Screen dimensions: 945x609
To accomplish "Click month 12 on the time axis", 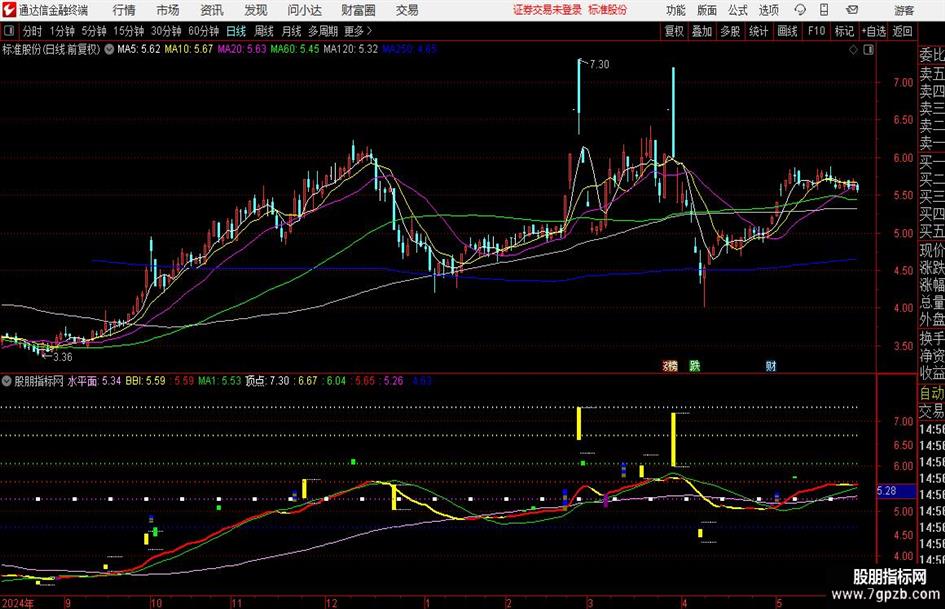I will [331, 603].
